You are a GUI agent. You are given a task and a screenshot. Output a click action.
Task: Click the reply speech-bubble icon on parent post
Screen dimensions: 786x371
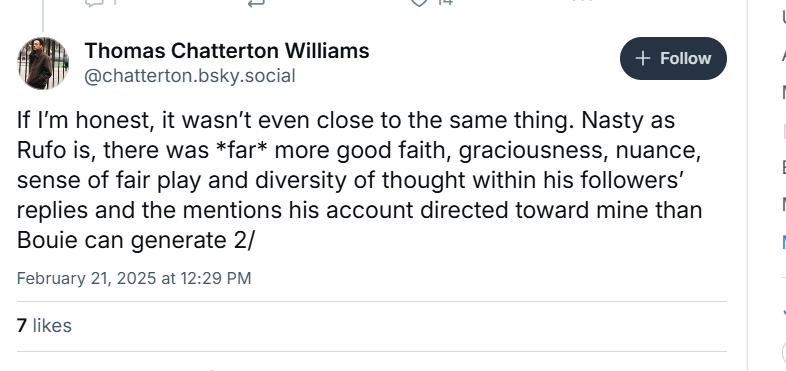tap(93, 3)
